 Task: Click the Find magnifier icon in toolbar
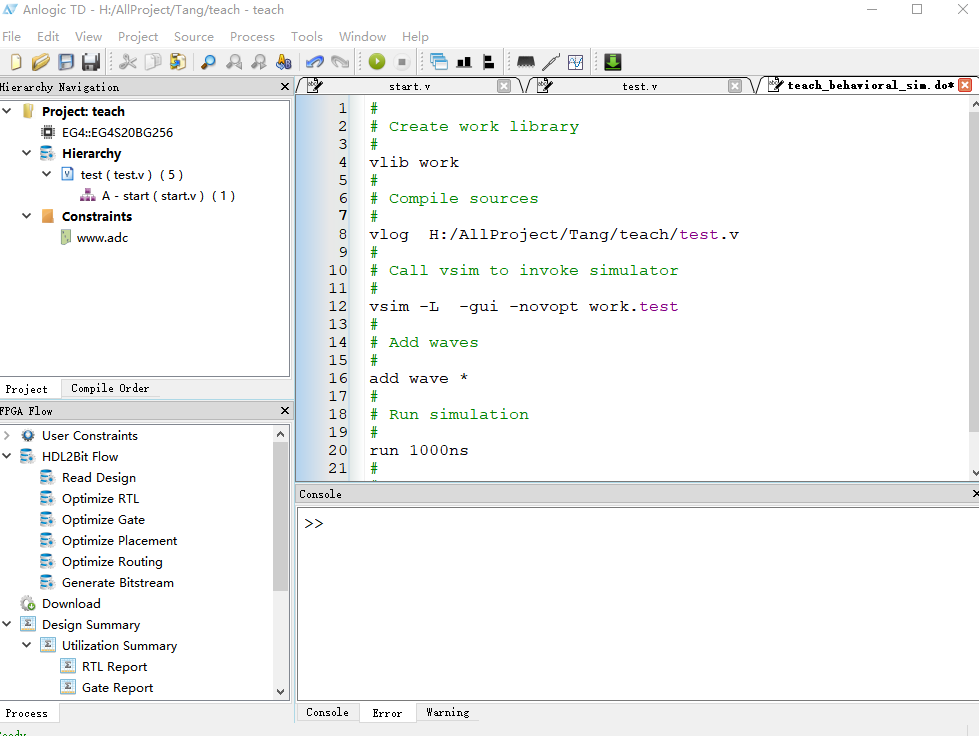click(x=208, y=62)
